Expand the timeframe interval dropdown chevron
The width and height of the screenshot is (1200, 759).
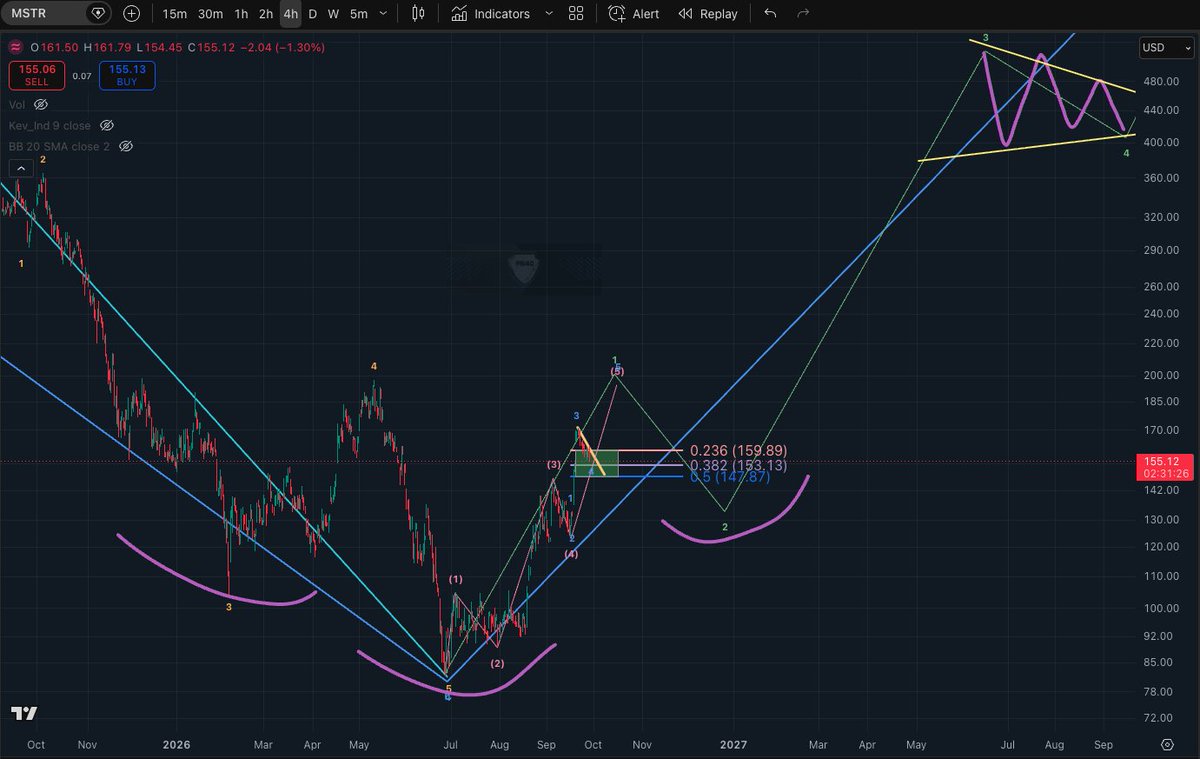tap(383, 14)
